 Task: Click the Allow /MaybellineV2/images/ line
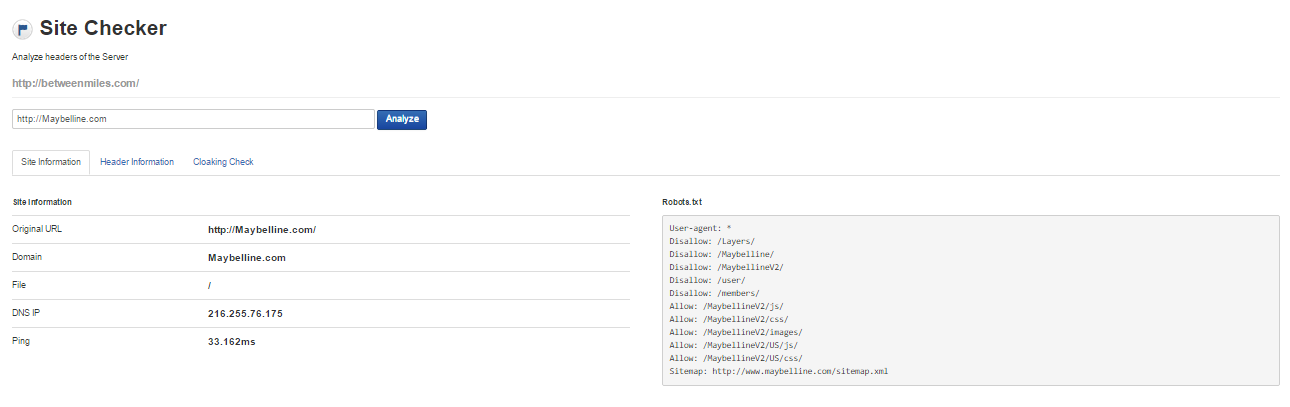click(736, 332)
